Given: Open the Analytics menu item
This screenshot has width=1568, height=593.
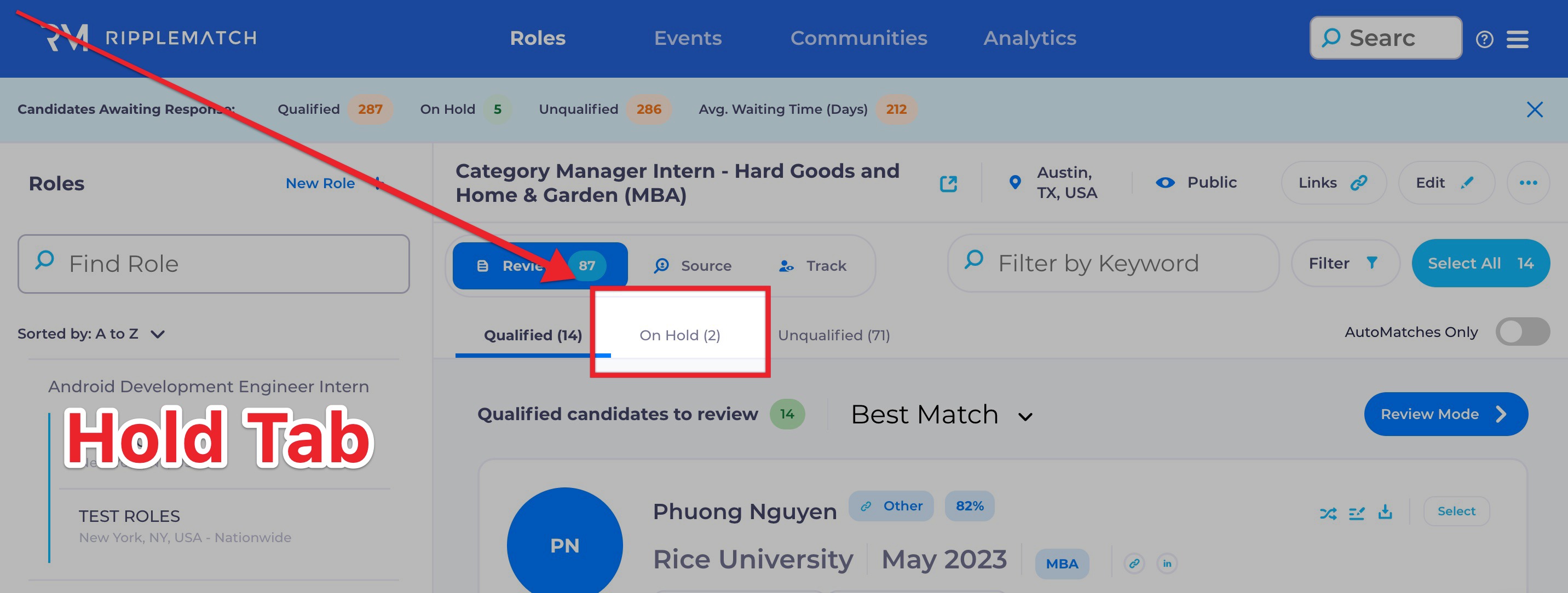Looking at the screenshot, I should (x=1029, y=38).
